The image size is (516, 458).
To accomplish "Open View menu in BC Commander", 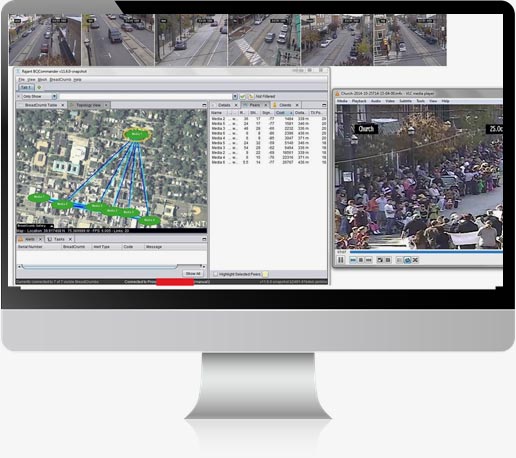I will [31, 80].
